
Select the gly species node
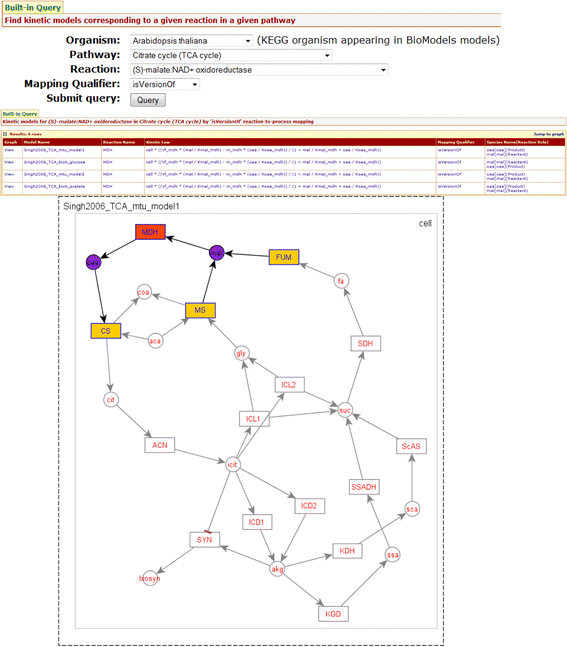coord(241,353)
